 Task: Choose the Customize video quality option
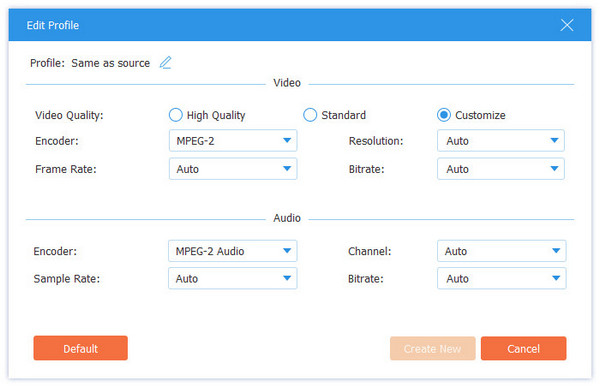444,115
